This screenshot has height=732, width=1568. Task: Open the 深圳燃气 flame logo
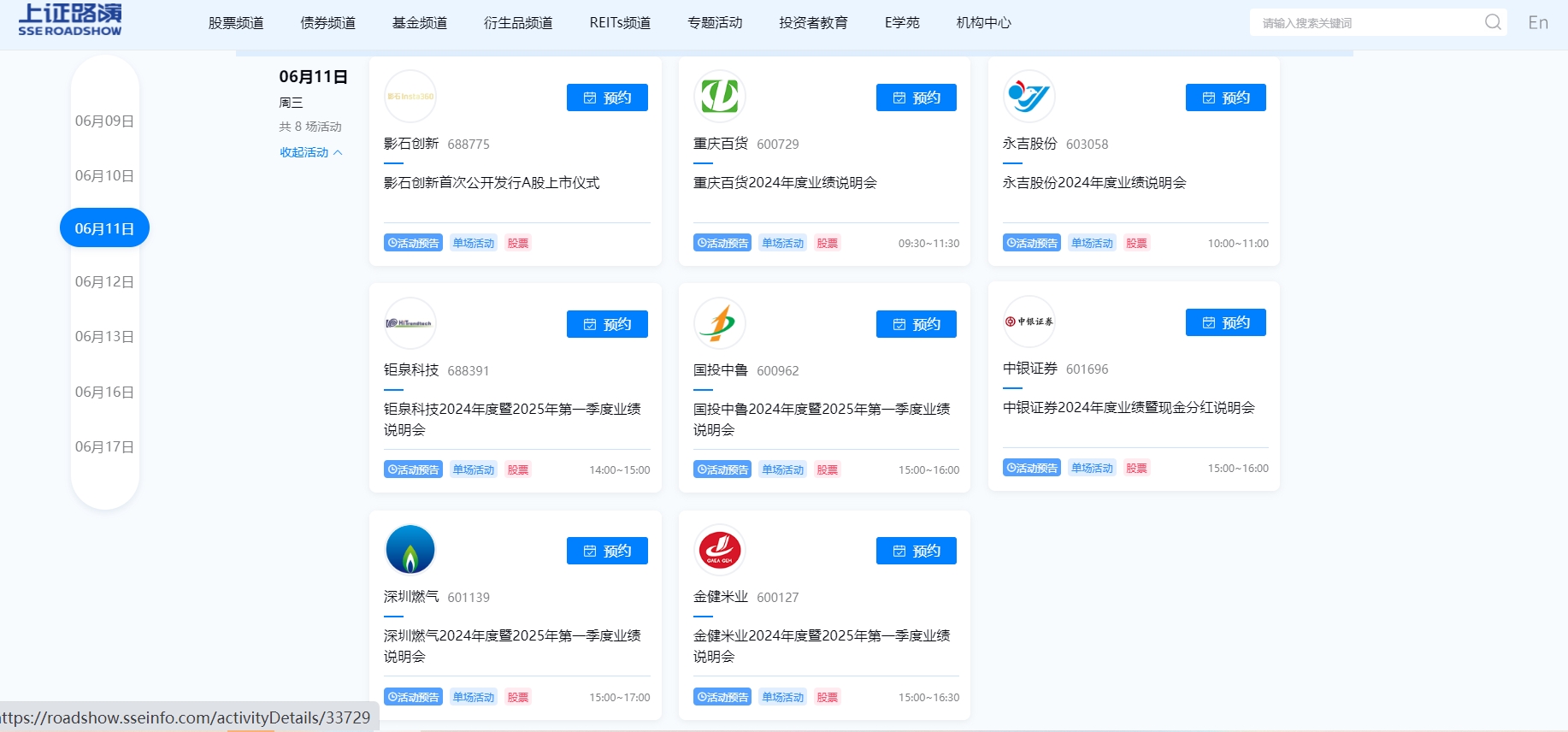pos(410,549)
